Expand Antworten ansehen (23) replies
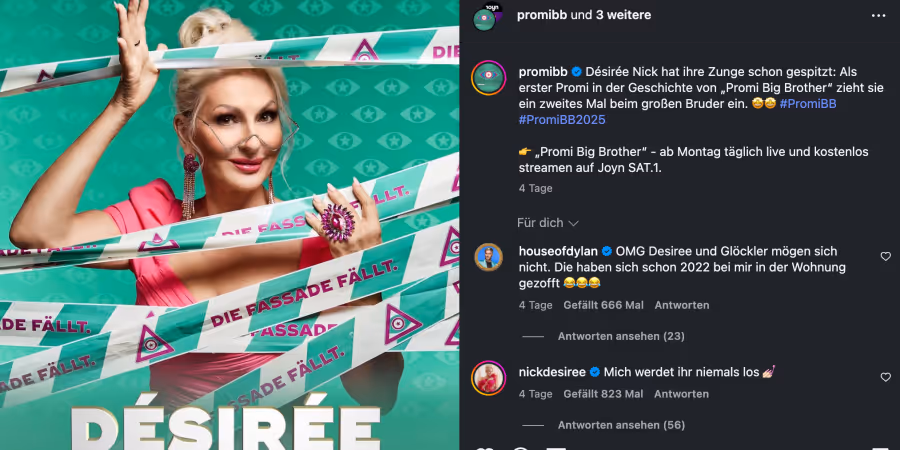 [621, 336]
